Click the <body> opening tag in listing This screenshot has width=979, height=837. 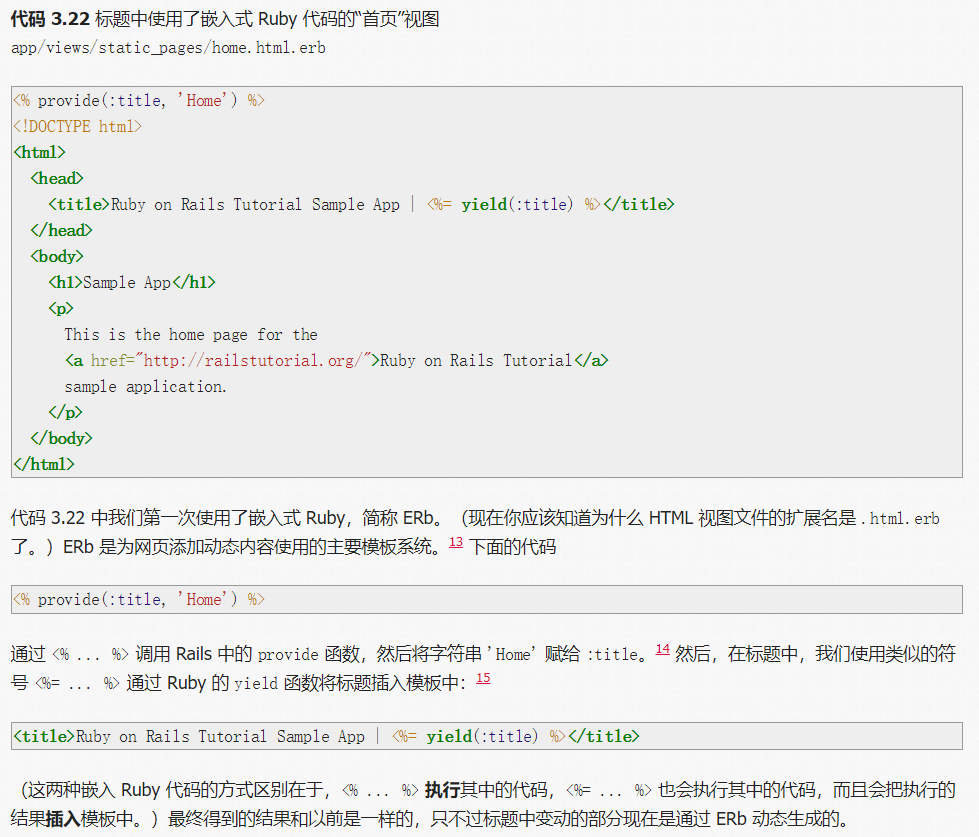click(56, 255)
